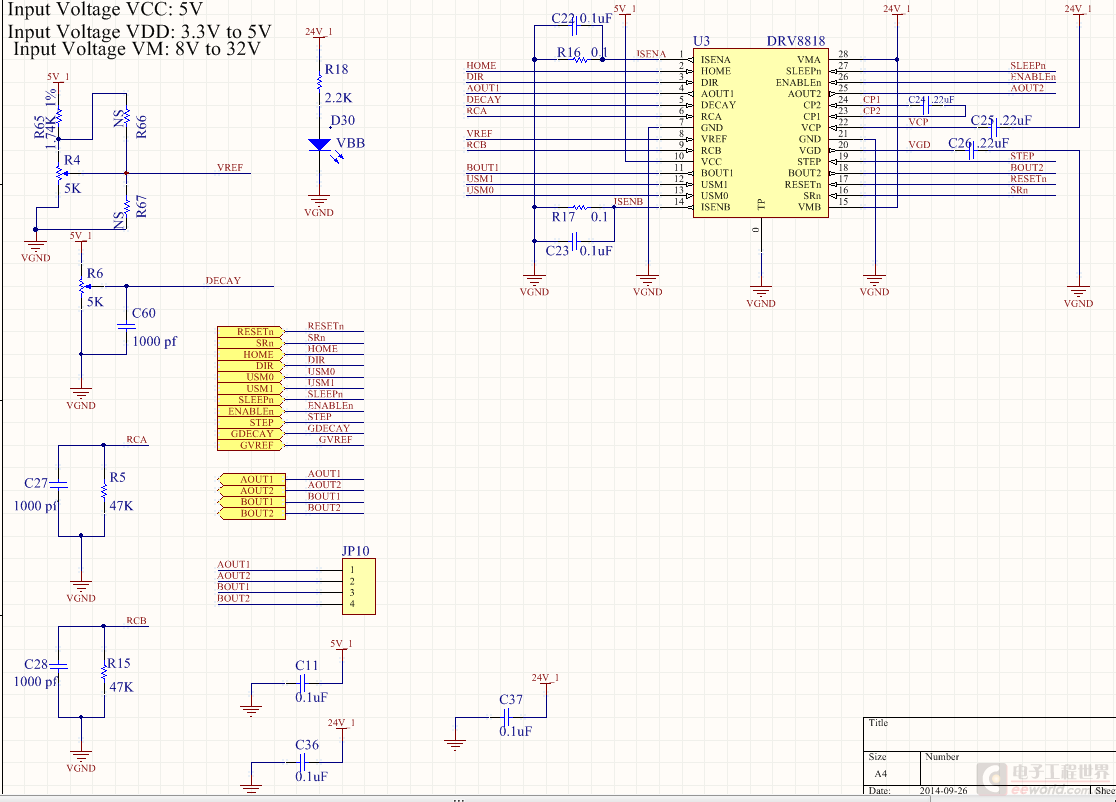Select the R67 resistor designator
The height and width of the screenshot is (802, 1116).
pyautogui.click(x=141, y=206)
